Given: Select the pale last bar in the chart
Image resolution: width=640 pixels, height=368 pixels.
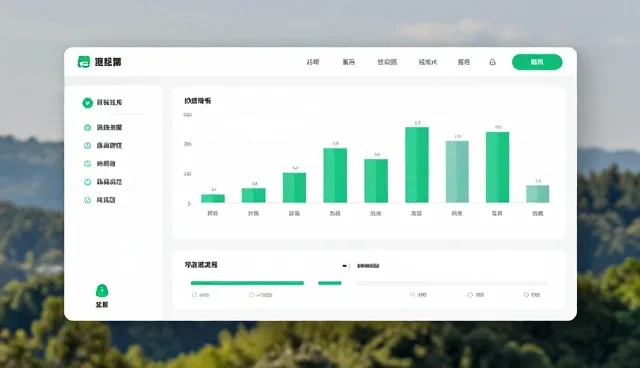Looking at the screenshot, I should pyautogui.click(x=538, y=194).
